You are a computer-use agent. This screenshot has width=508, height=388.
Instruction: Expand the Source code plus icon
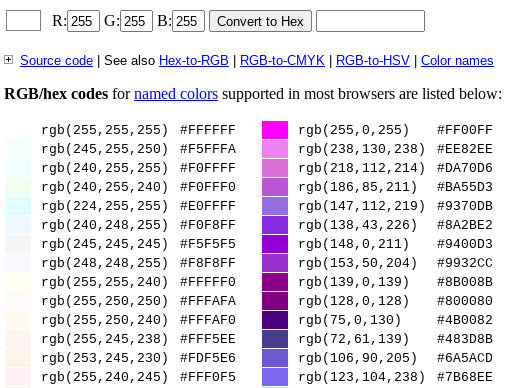tap(8, 60)
